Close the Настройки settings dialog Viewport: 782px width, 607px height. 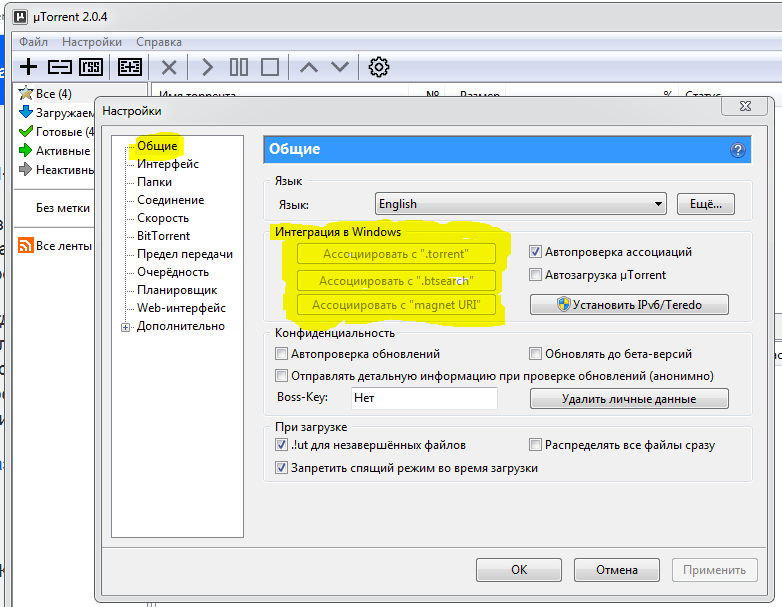point(745,106)
